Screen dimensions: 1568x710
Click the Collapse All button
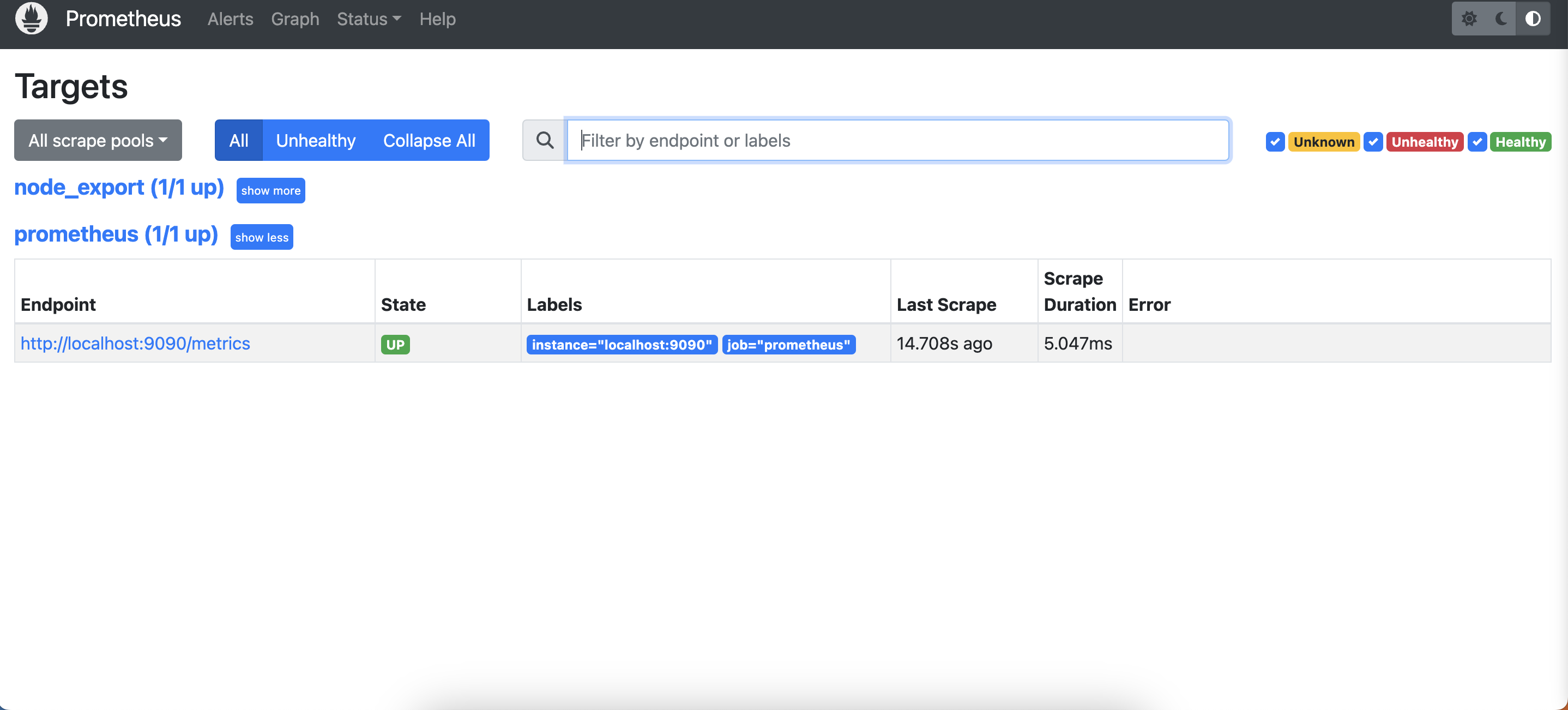[x=429, y=140]
